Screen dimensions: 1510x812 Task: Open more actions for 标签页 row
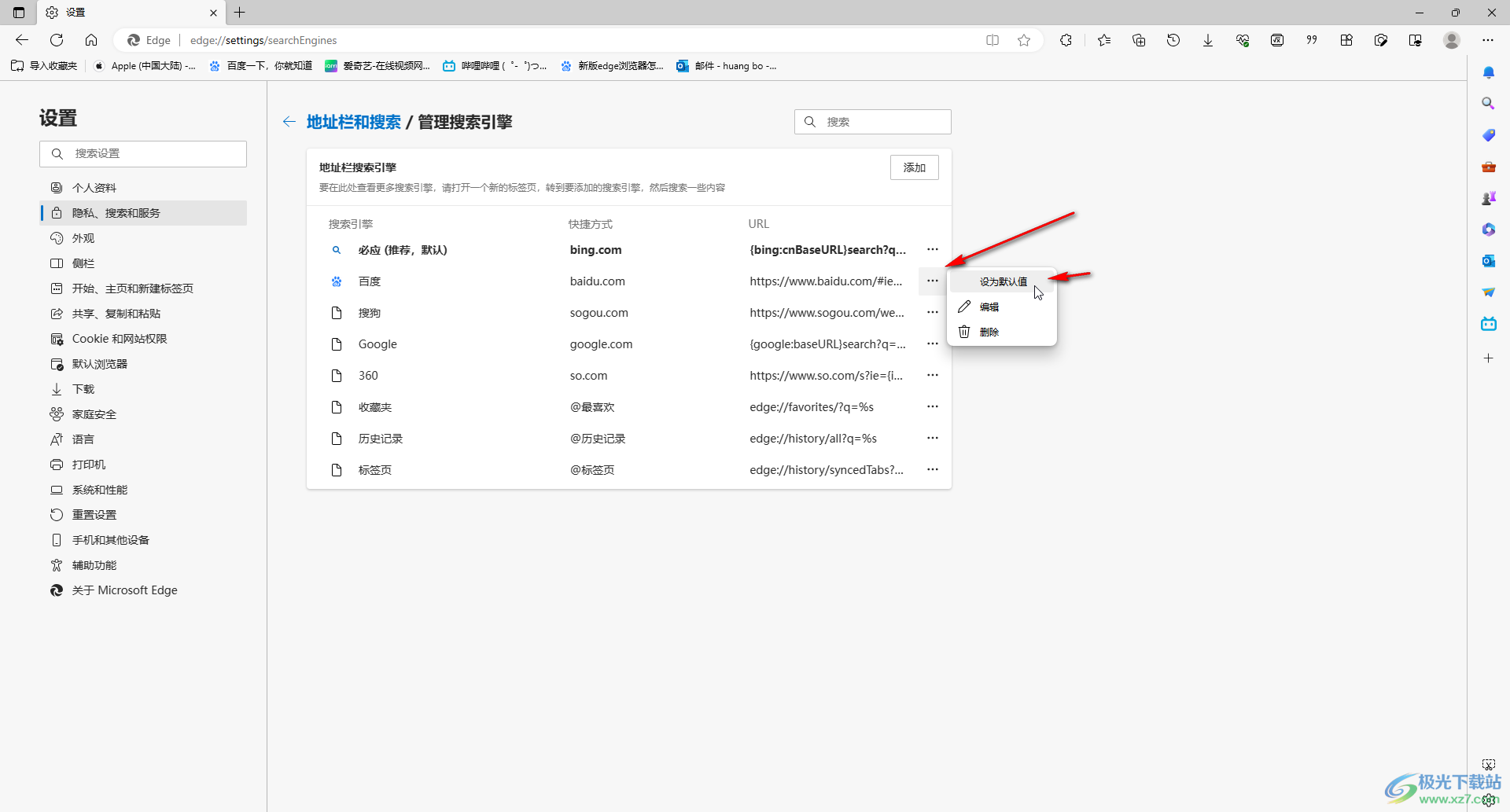[x=933, y=469]
